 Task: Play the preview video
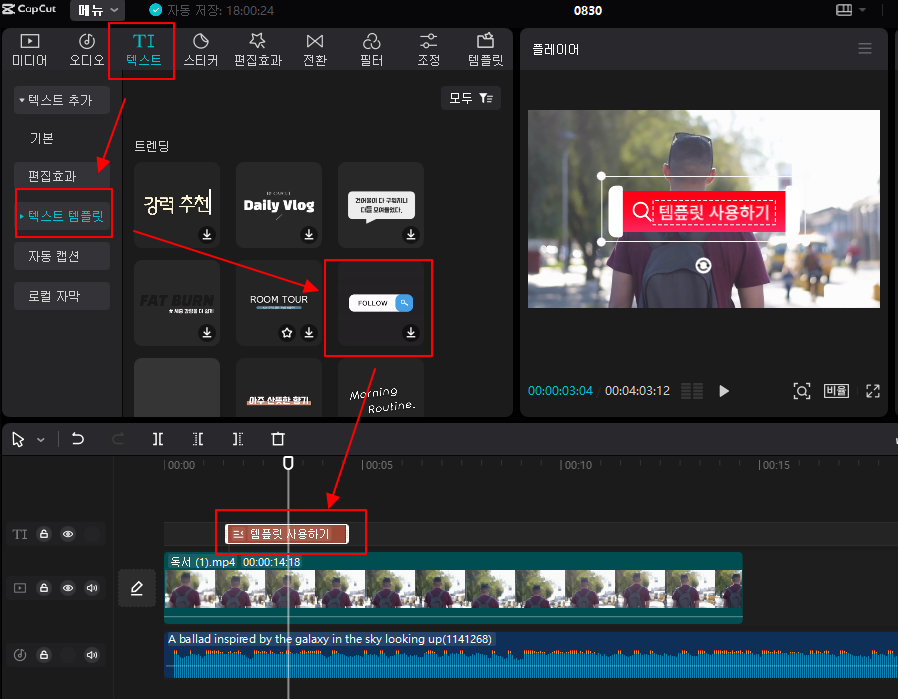[724, 391]
